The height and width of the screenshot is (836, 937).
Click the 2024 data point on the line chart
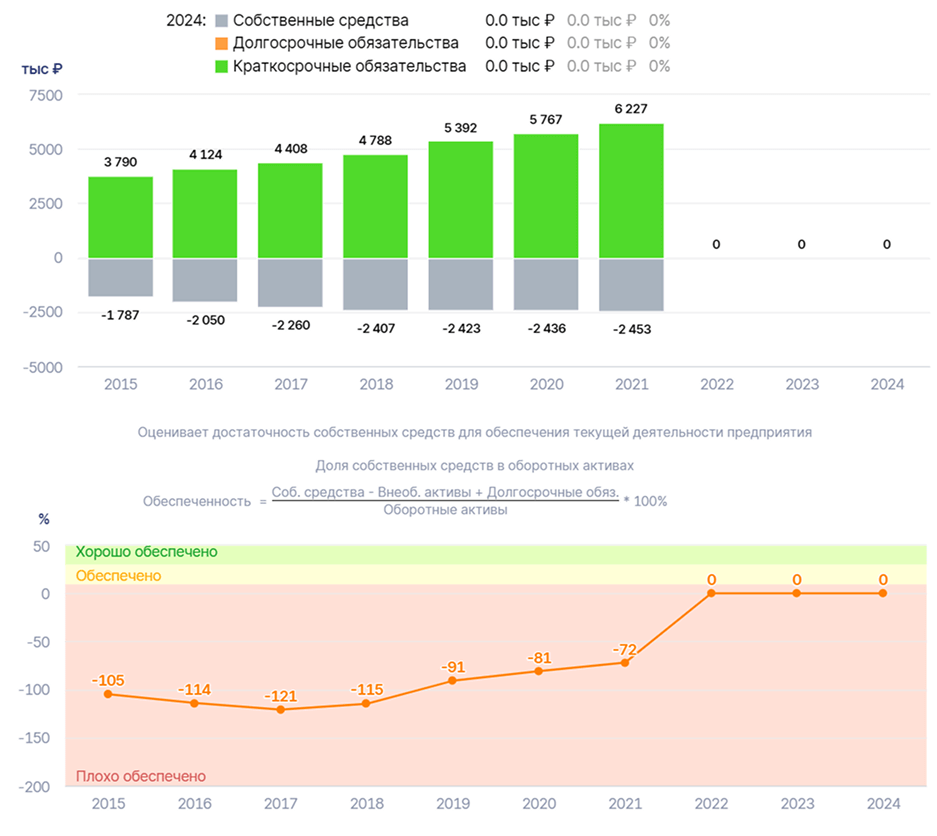click(883, 593)
